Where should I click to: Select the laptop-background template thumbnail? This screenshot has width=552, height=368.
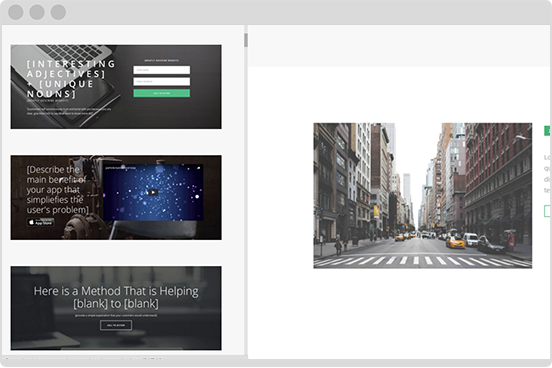tap(116, 87)
